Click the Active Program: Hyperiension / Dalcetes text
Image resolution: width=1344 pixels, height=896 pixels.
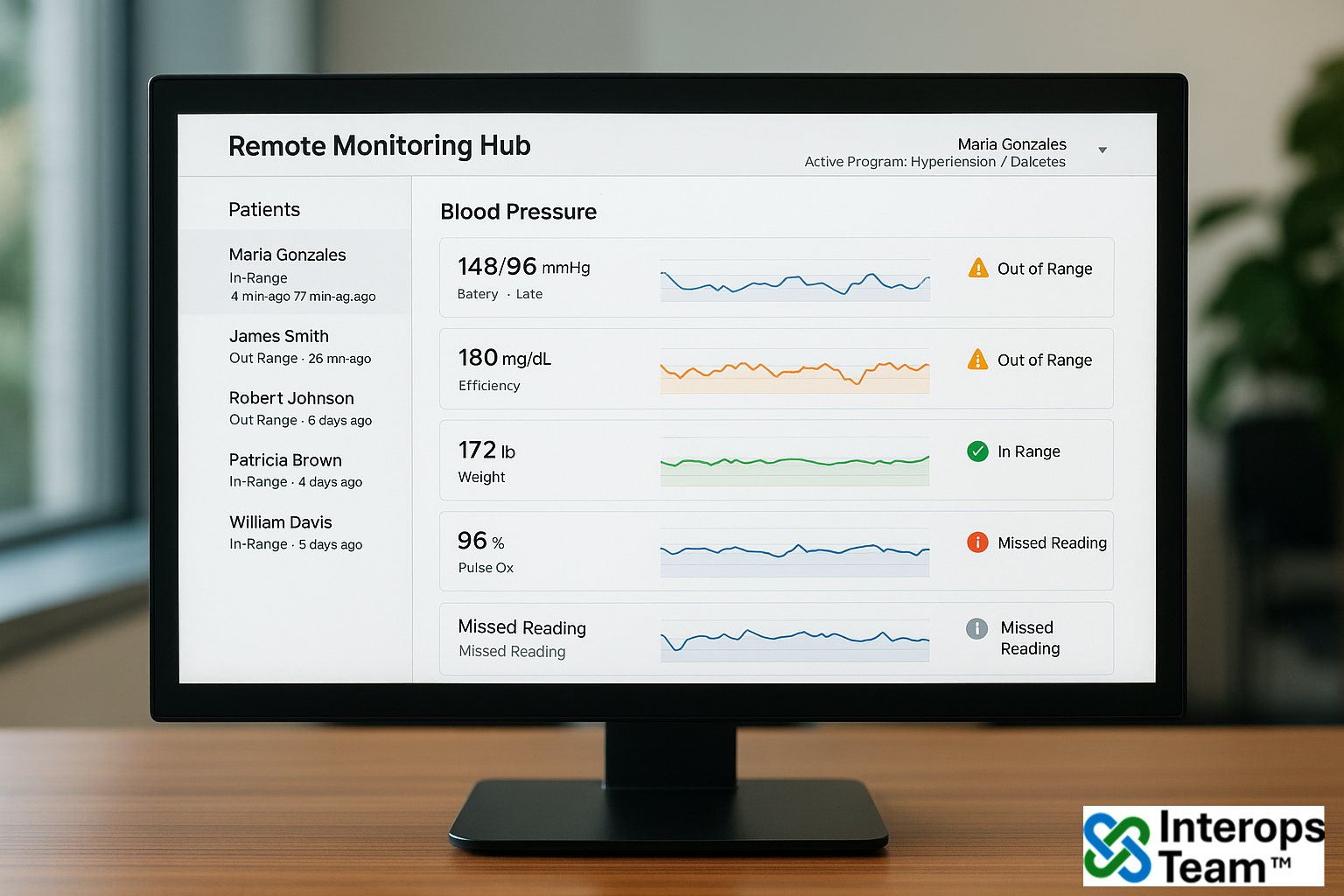[x=934, y=162]
